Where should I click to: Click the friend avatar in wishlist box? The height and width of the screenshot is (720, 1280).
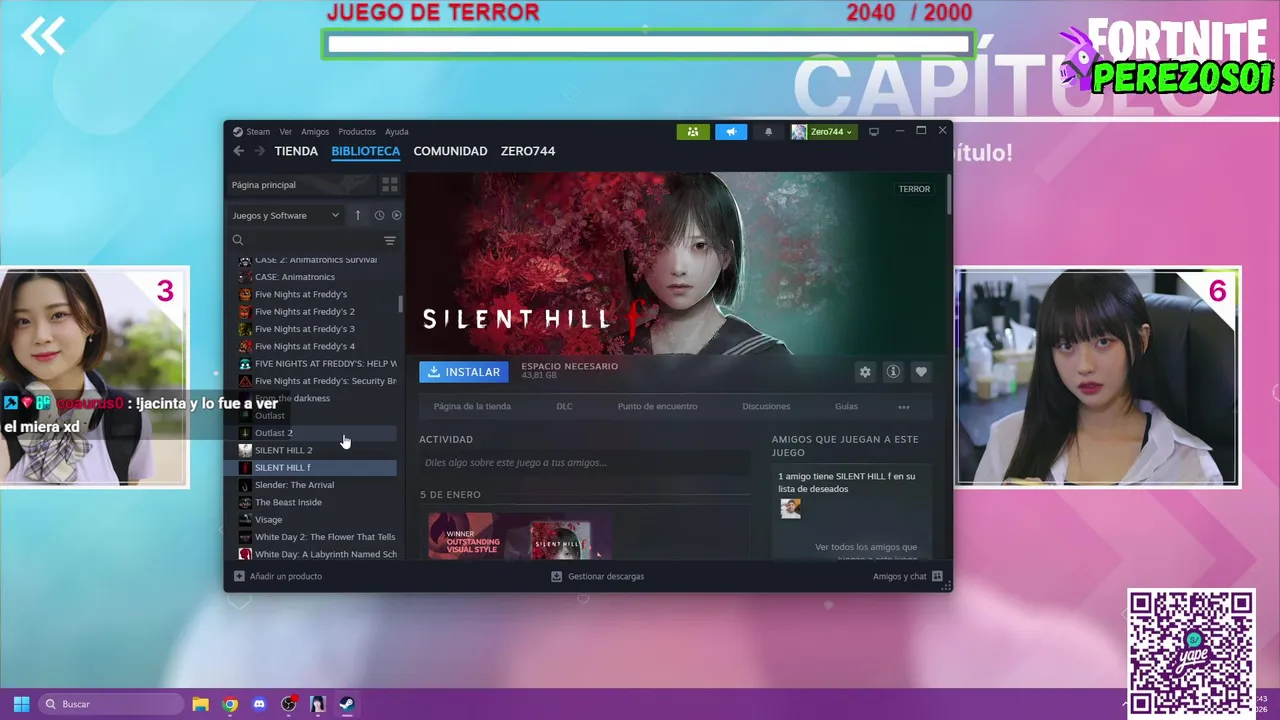[x=791, y=508]
